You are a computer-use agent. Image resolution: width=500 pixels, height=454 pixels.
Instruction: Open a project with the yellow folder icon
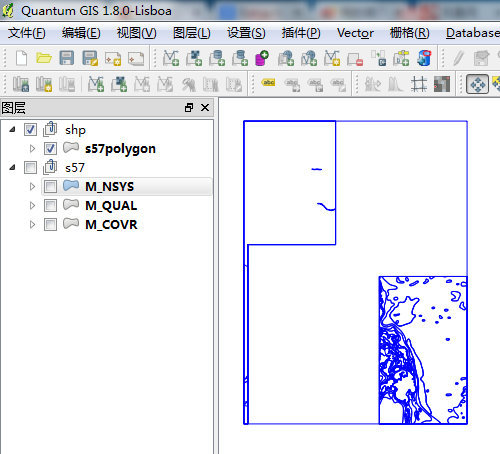point(44,58)
